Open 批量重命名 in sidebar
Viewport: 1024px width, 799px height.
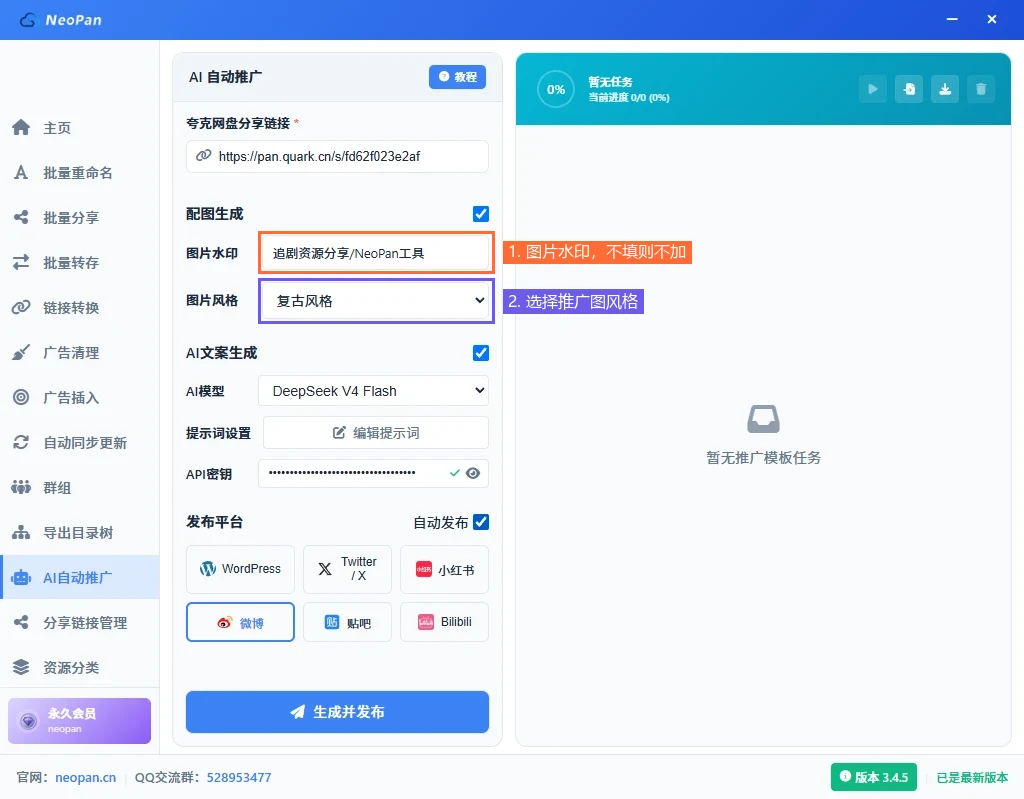[x=80, y=172]
